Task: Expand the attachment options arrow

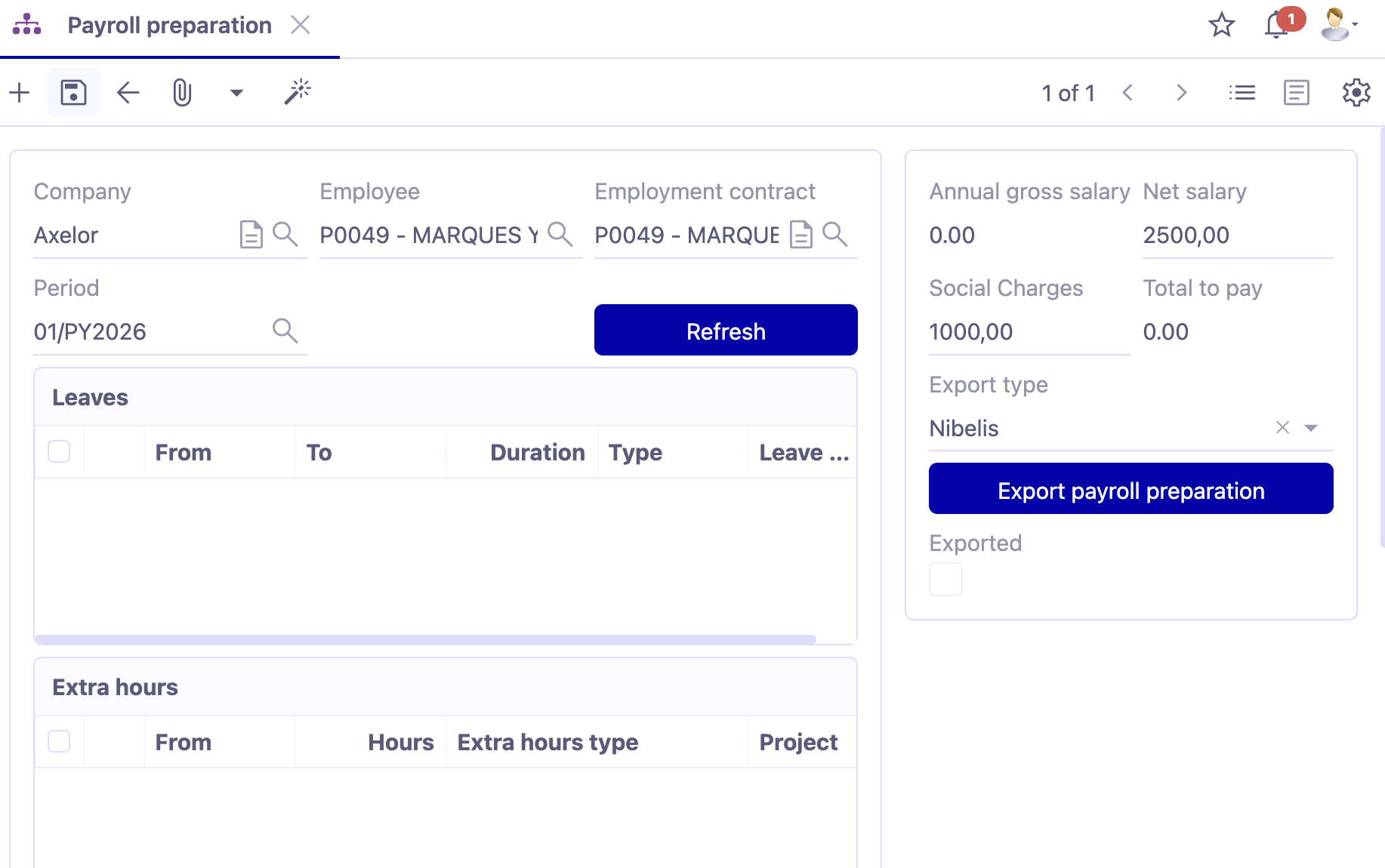Action: click(236, 92)
